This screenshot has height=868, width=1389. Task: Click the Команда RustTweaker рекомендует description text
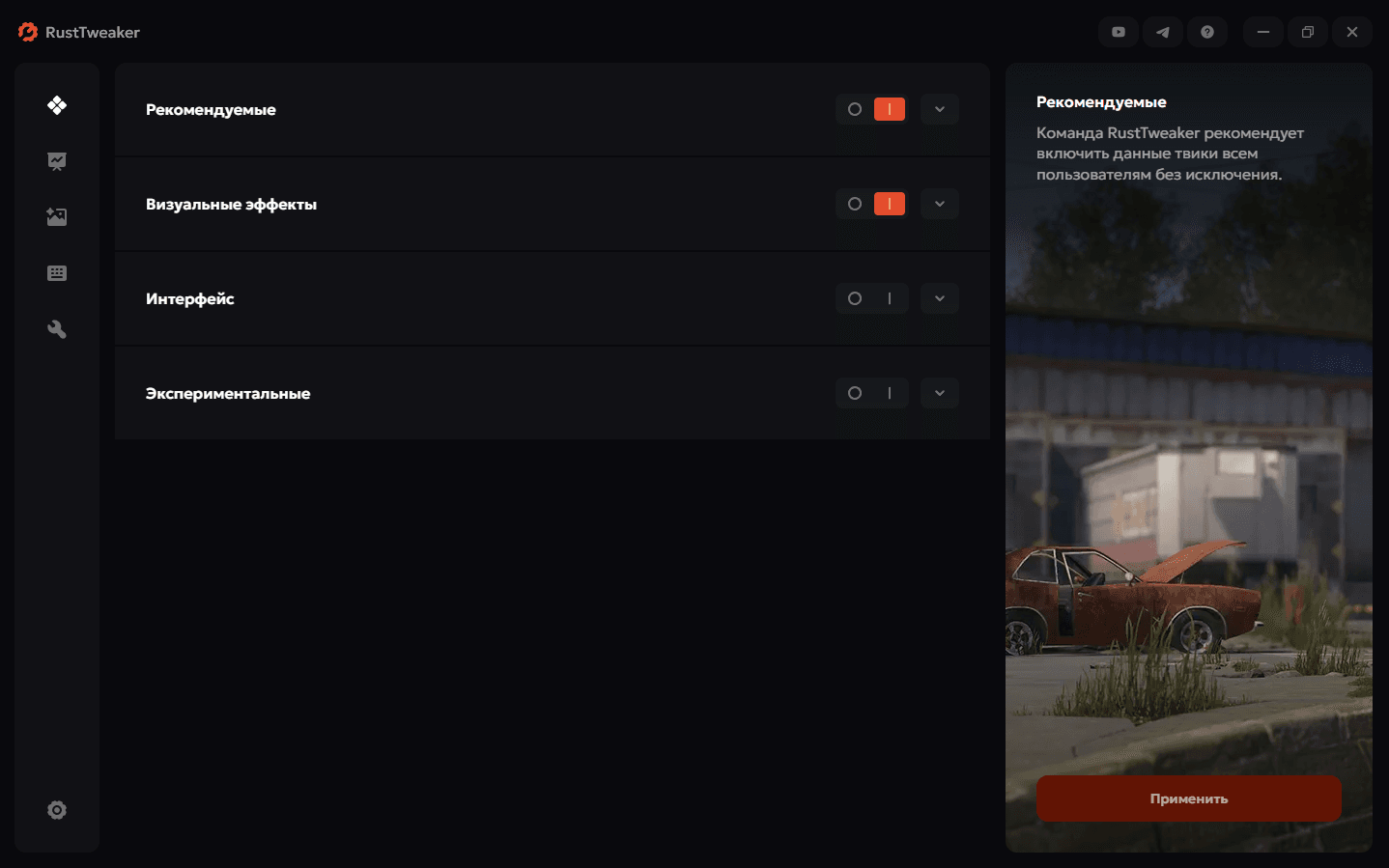[x=1171, y=154]
